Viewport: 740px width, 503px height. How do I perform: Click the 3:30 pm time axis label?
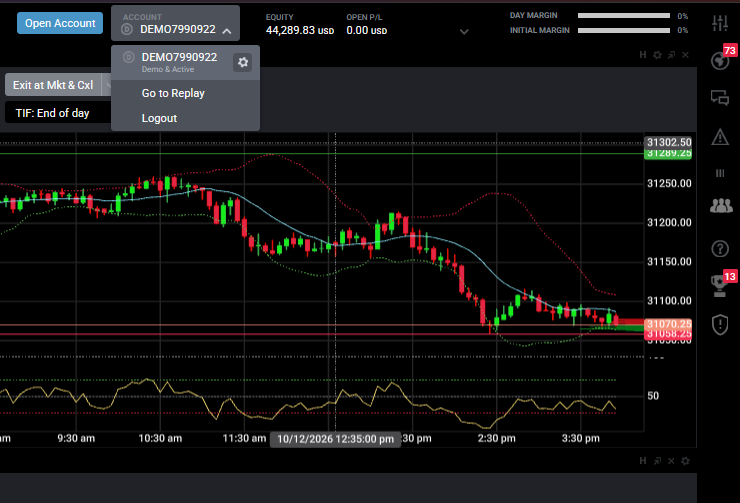580,438
